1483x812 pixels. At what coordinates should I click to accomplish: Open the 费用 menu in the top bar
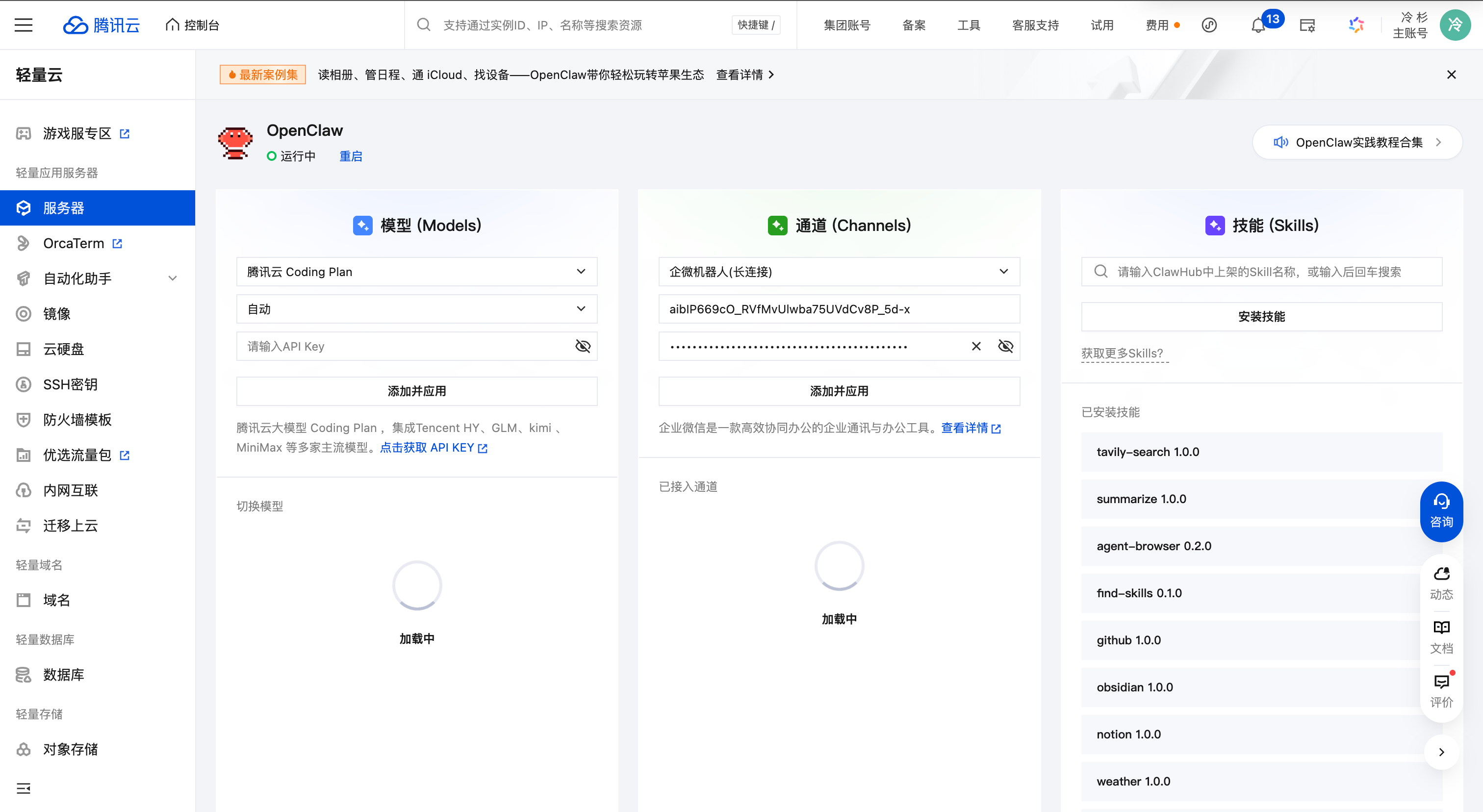[1158, 25]
